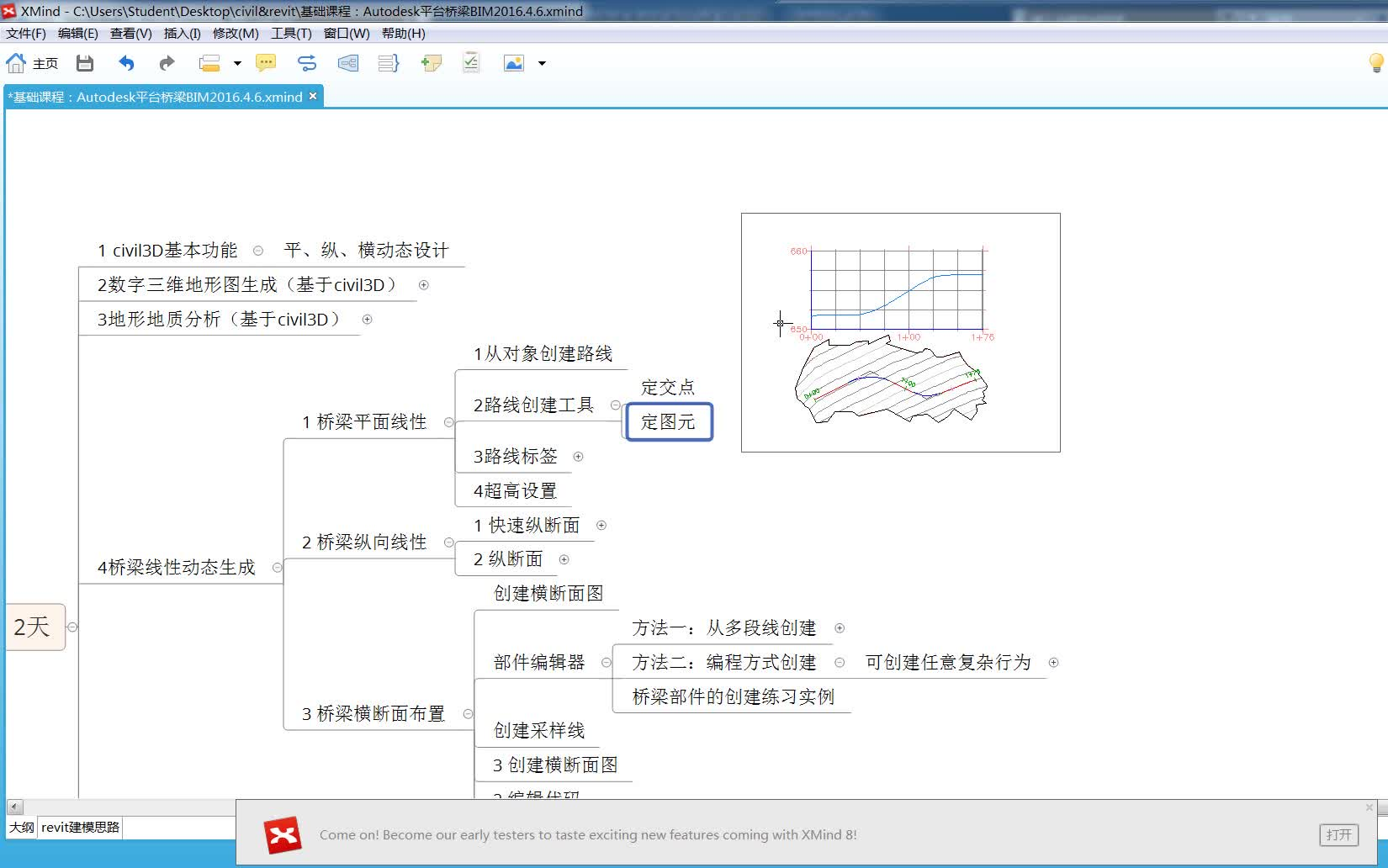The image size is (1388, 868).
Task: Open the 帮助(H) menu
Action: click(403, 34)
